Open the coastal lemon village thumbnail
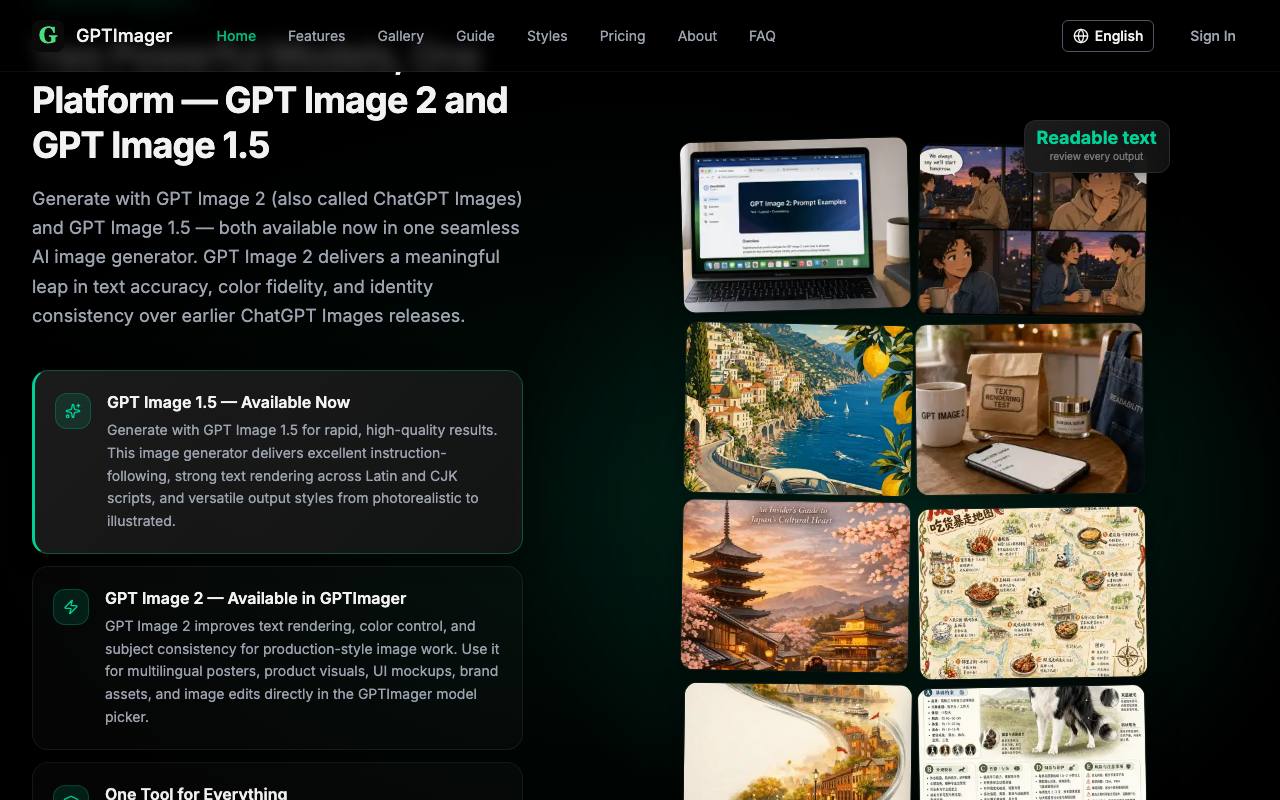This screenshot has height=800, width=1280. click(798, 408)
